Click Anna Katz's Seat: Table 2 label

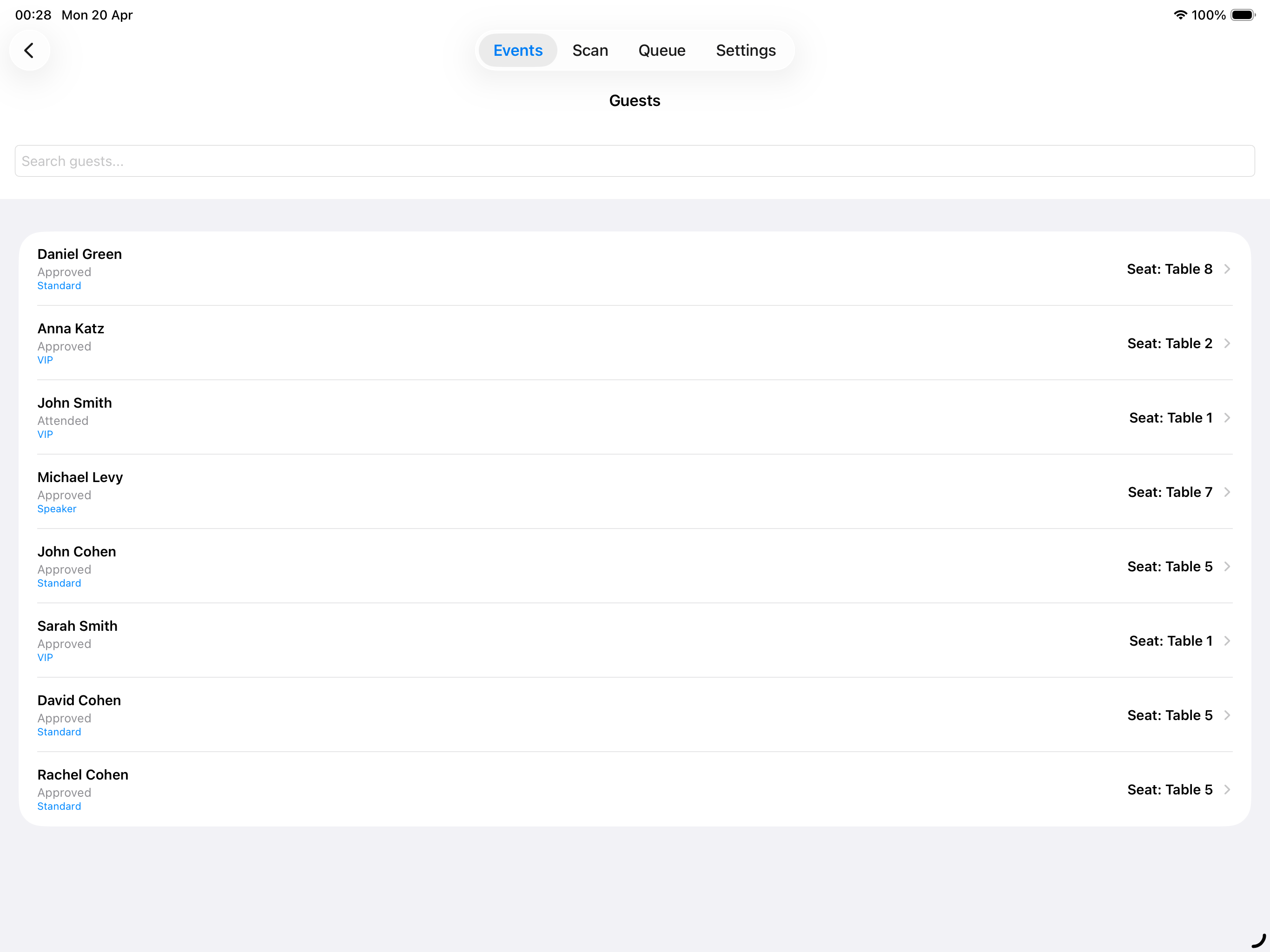coord(1170,344)
